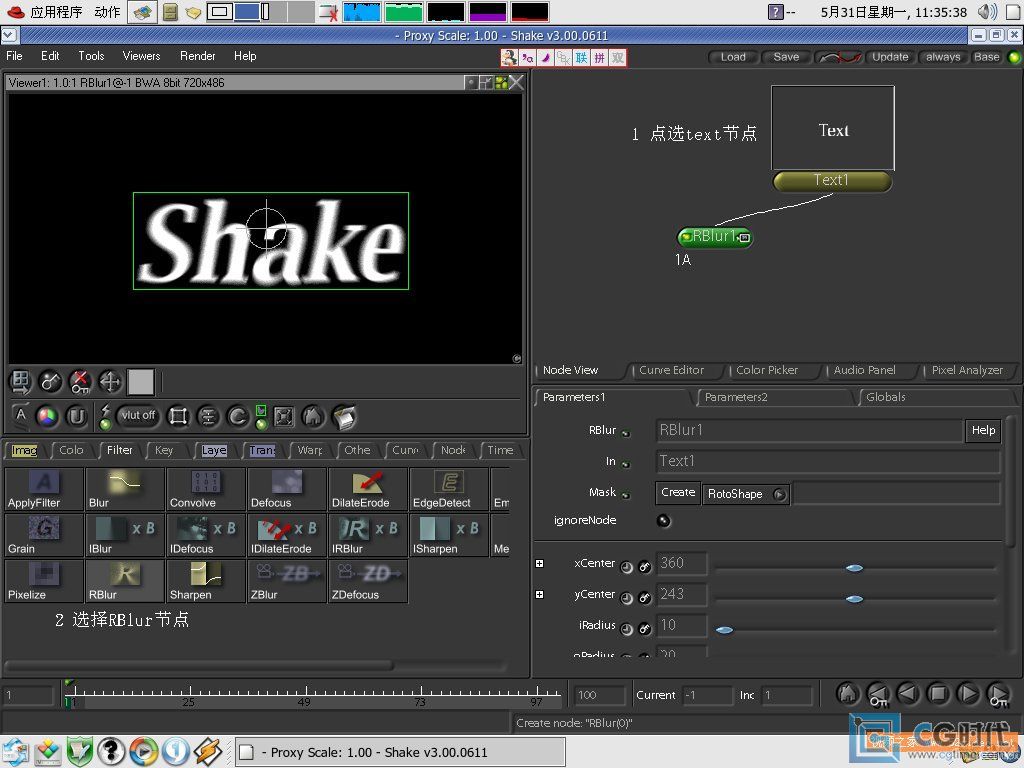
Task: Create a DilateErode node
Action: pos(368,489)
